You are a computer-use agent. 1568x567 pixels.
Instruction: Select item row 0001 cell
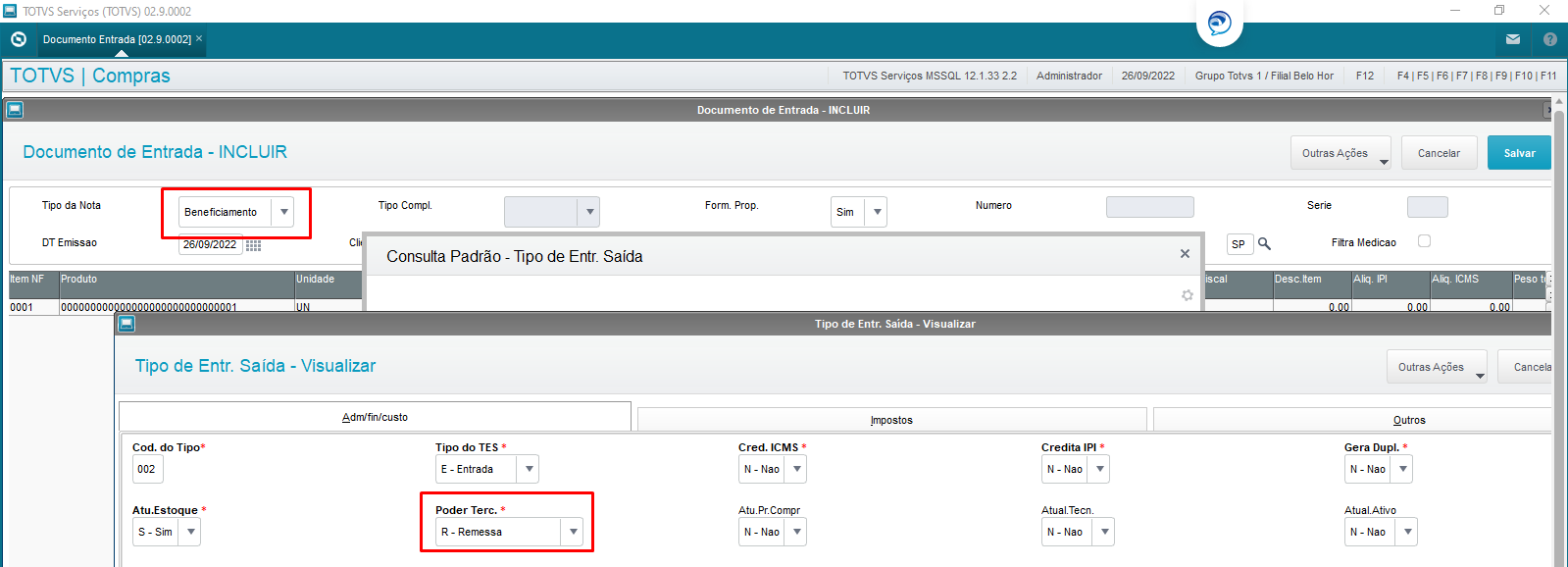[x=33, y=307]
